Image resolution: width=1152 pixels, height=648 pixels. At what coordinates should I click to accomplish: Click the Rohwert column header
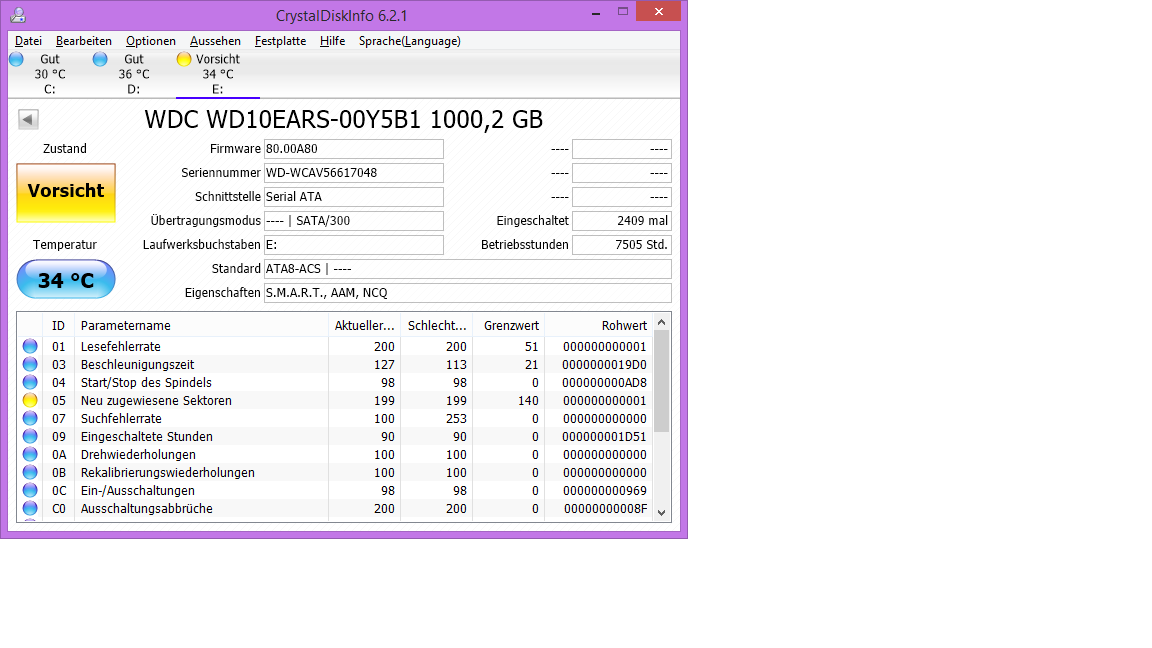click(599, 325)
